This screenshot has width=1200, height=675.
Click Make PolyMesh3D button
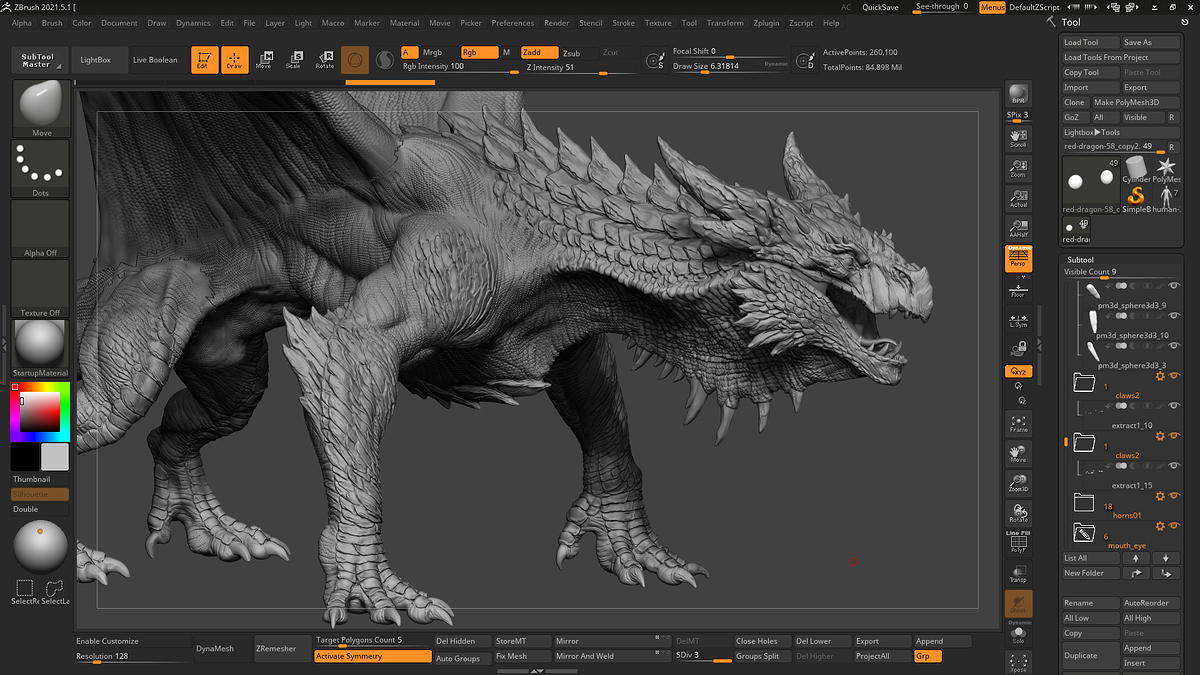coord(1135,102)
